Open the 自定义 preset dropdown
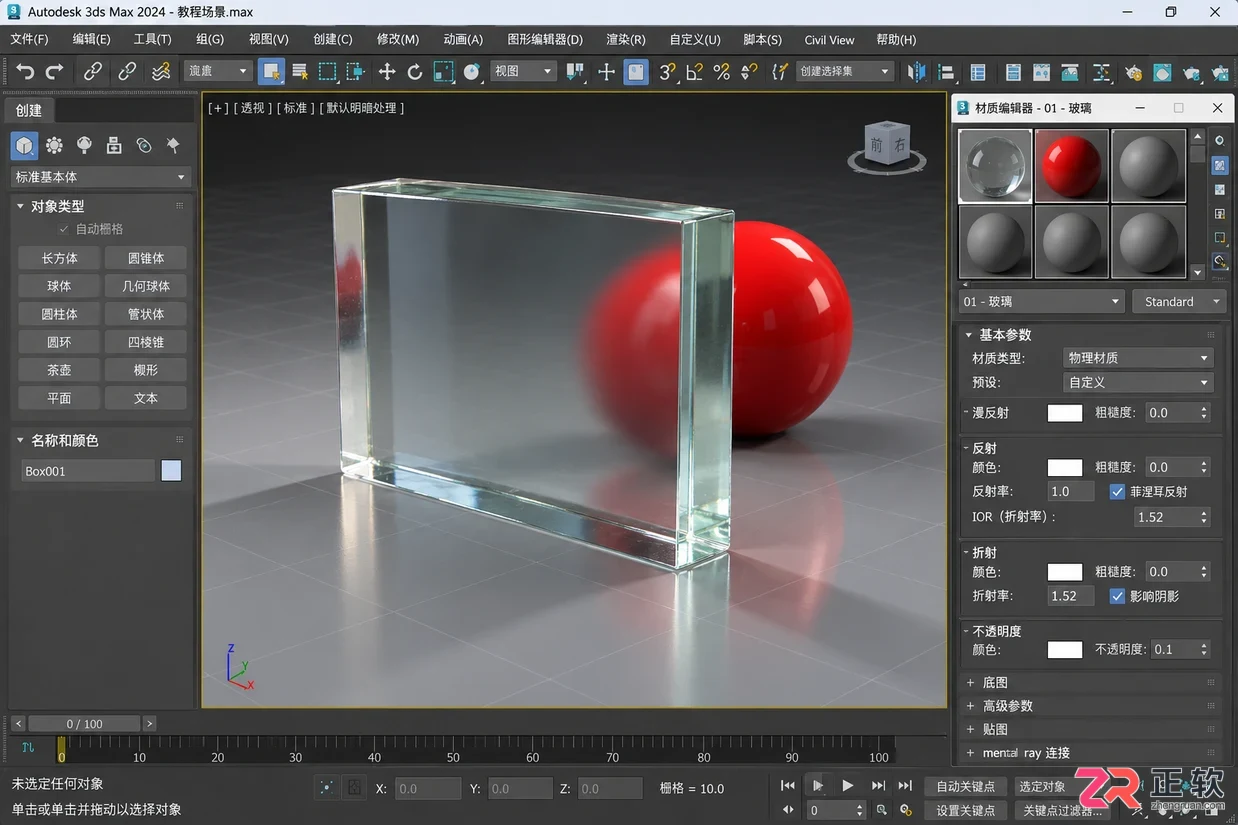Image resolution: width=1238 pixels, height=825 pixels. pos(1137,382)
